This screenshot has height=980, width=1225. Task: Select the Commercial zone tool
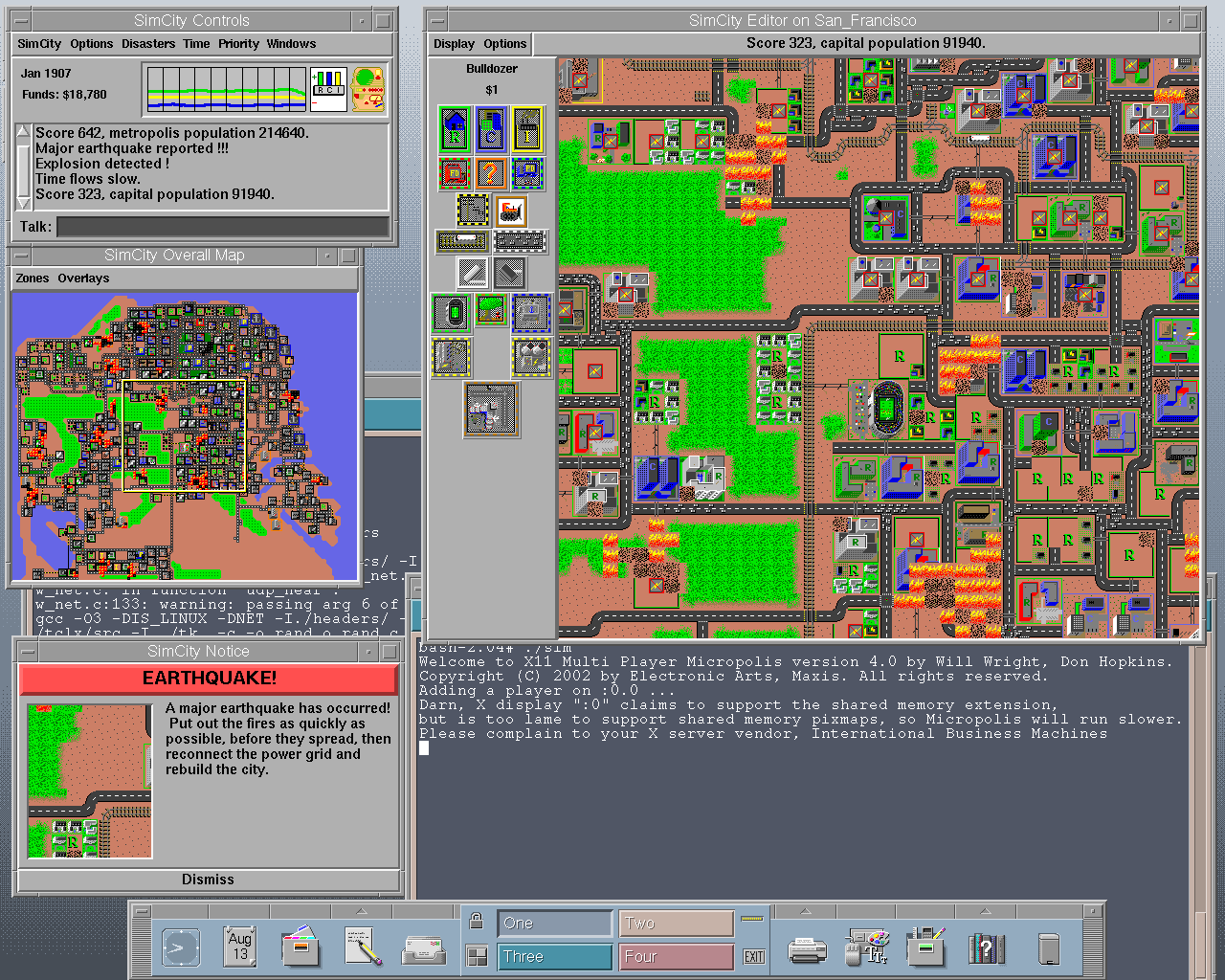tap(491, 129)
